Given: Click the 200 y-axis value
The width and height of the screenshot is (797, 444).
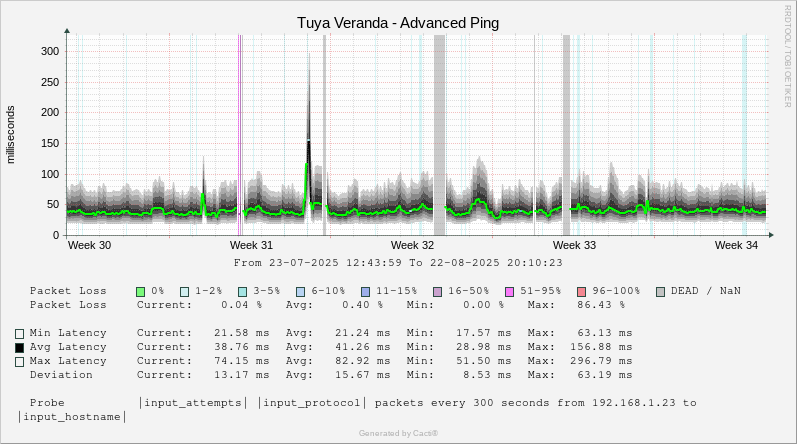Looking at the screenshot, I should 50,113.
